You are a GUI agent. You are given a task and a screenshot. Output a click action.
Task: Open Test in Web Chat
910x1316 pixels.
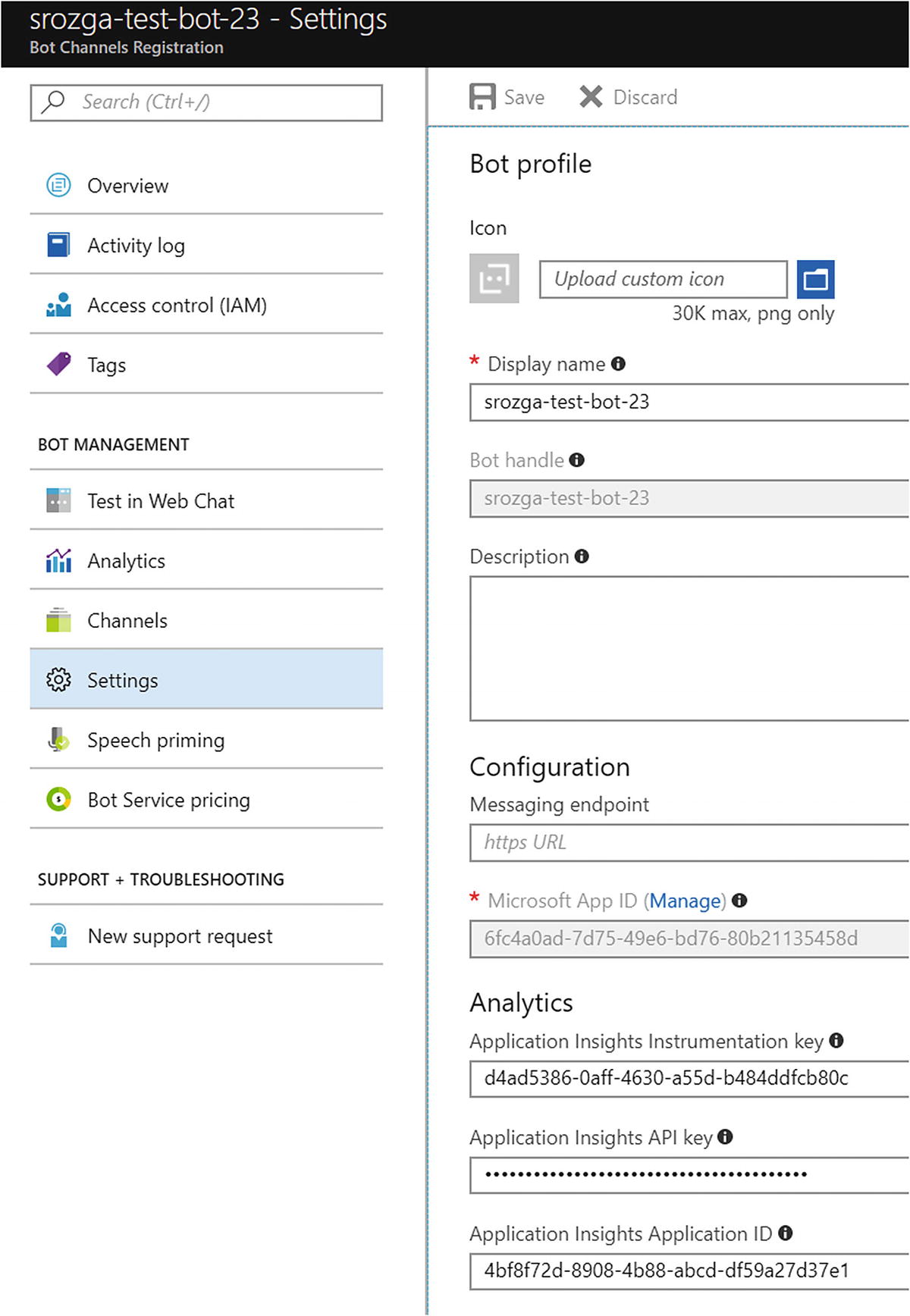pyautogui.click(x=160, y=501)
